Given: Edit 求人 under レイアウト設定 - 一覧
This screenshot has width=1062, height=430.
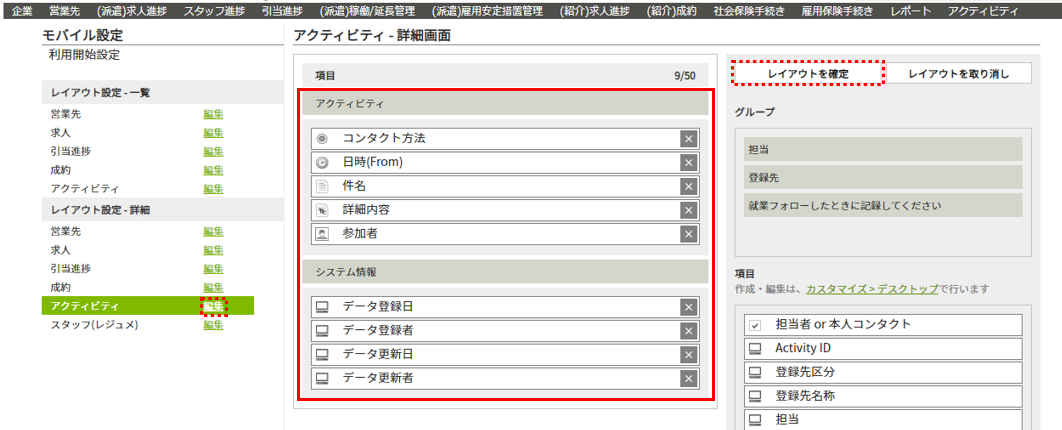Looking at the screenshot, I should click(213, 133).
